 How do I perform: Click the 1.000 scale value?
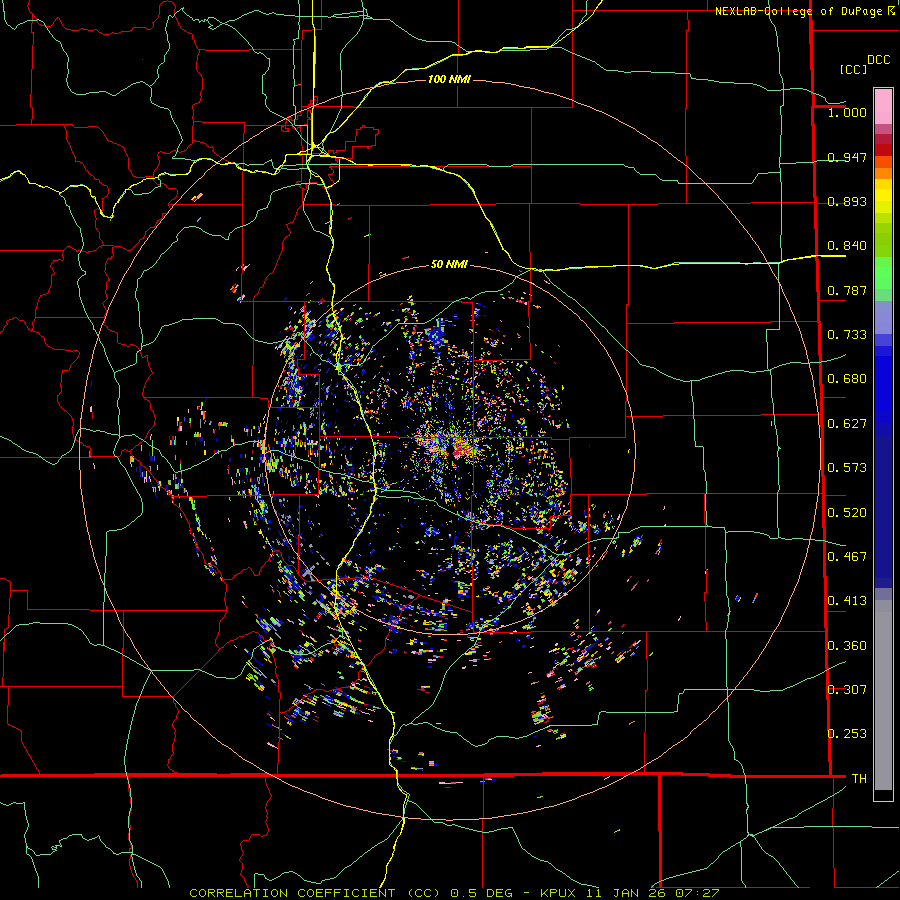point(847,112)
